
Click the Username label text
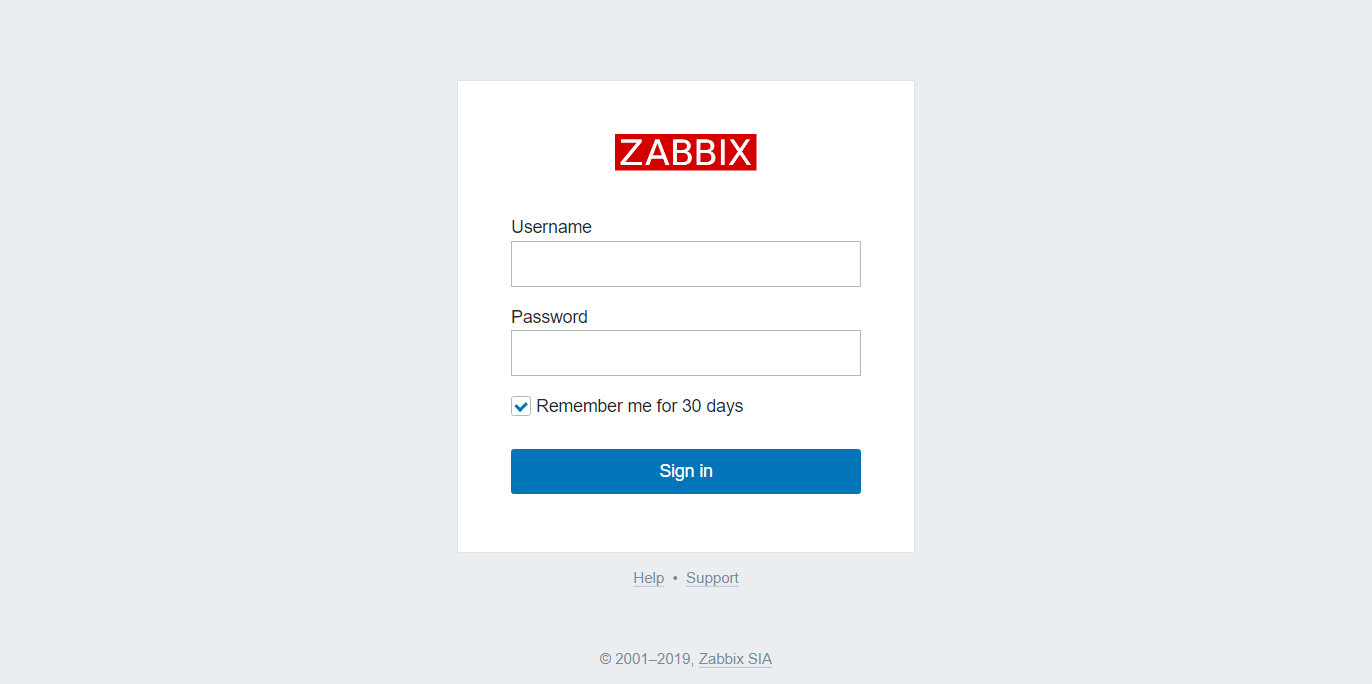coord(551,227)
